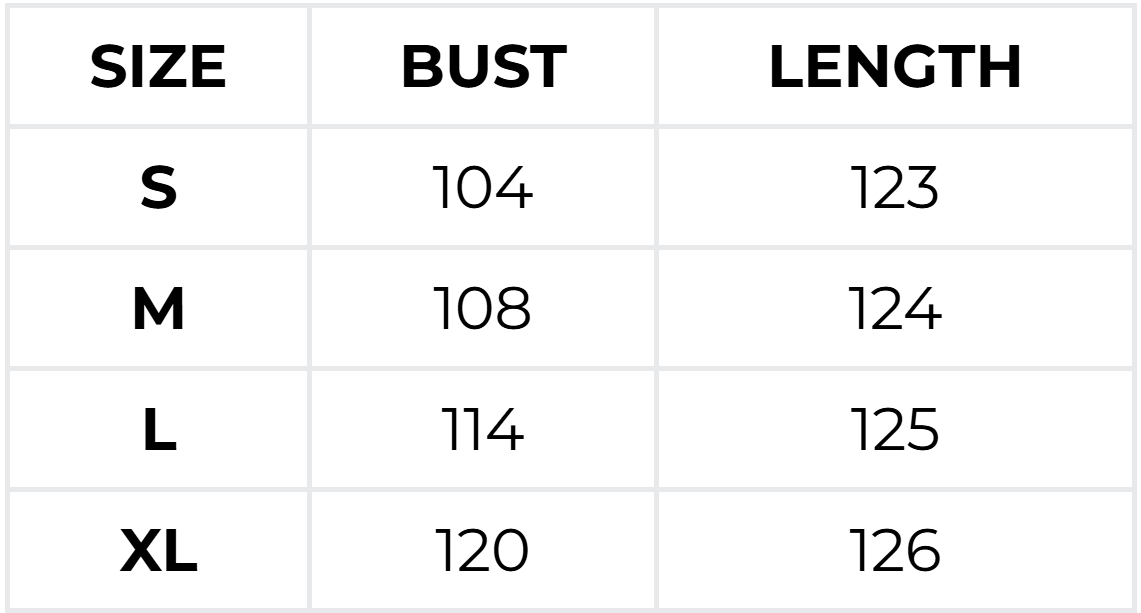This screenshot has height=613, width=1141.
Task: Click length value 126
Action: click(x=895, y=551)
